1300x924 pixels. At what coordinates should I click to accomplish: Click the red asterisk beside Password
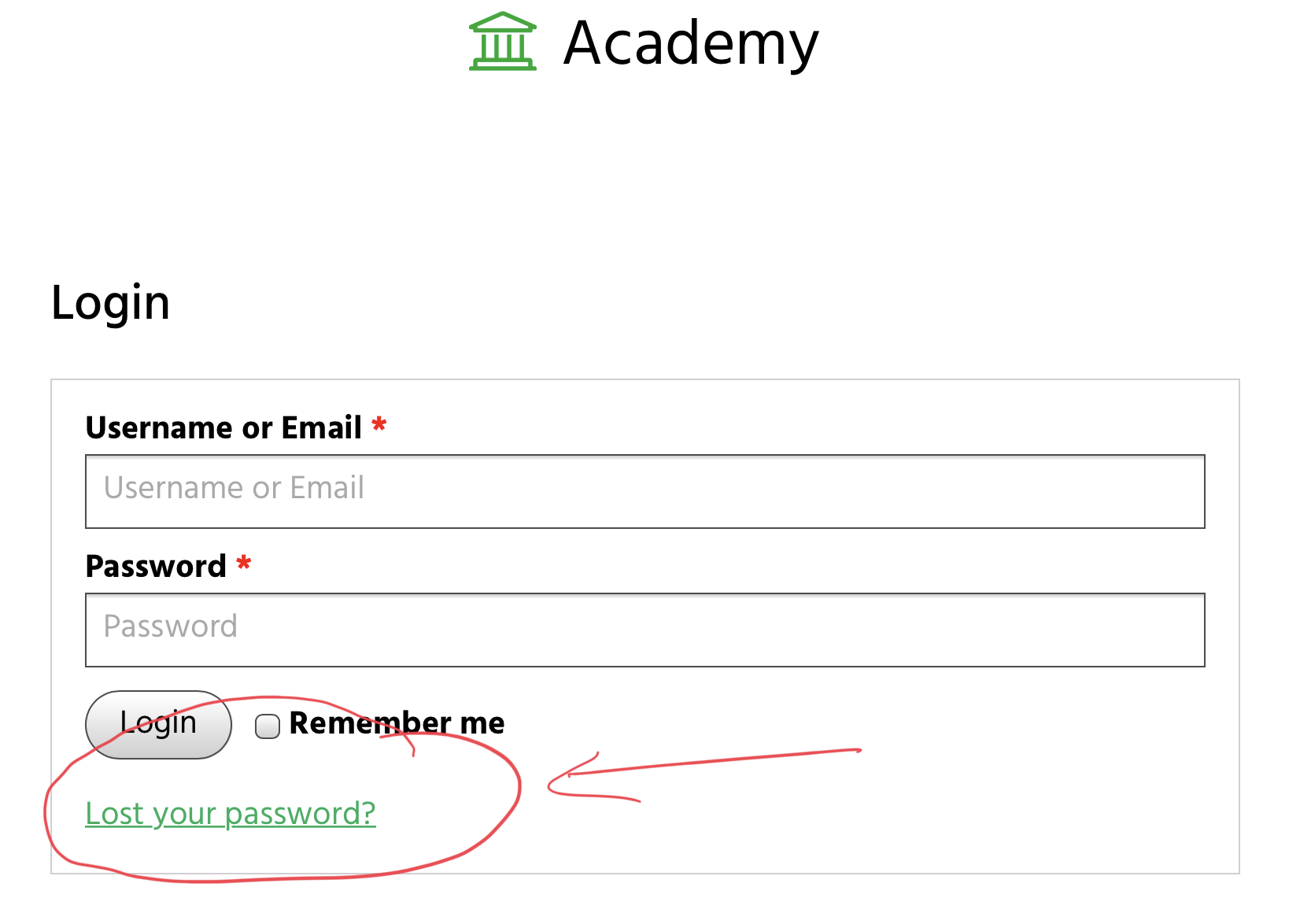[244, 564]
